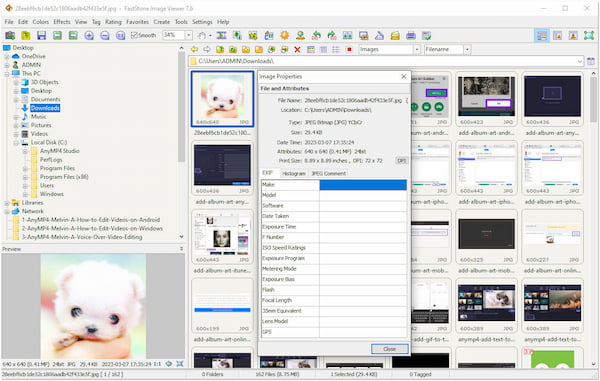The width and height of the screenshot is (600, 381).
Task: Open the Settings menu
Action: pyautogui.click(x=202, y=22)
